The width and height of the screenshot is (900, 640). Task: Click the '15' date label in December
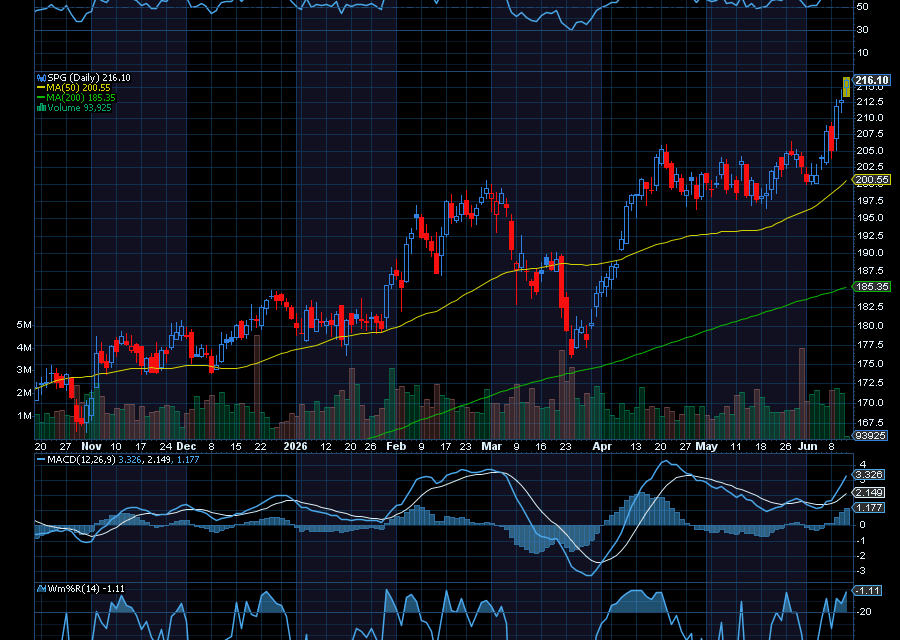(236, 446)
